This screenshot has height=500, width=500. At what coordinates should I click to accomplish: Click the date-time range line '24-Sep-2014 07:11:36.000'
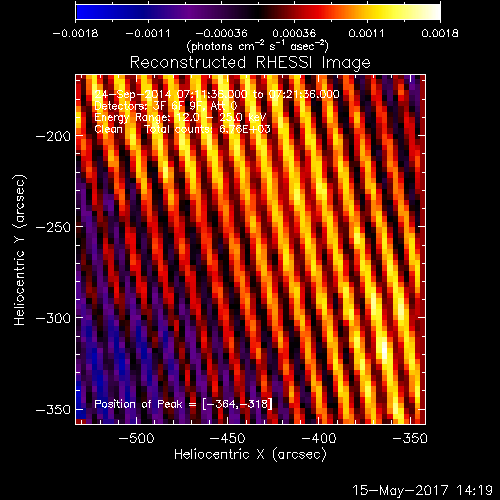(217, 94)
